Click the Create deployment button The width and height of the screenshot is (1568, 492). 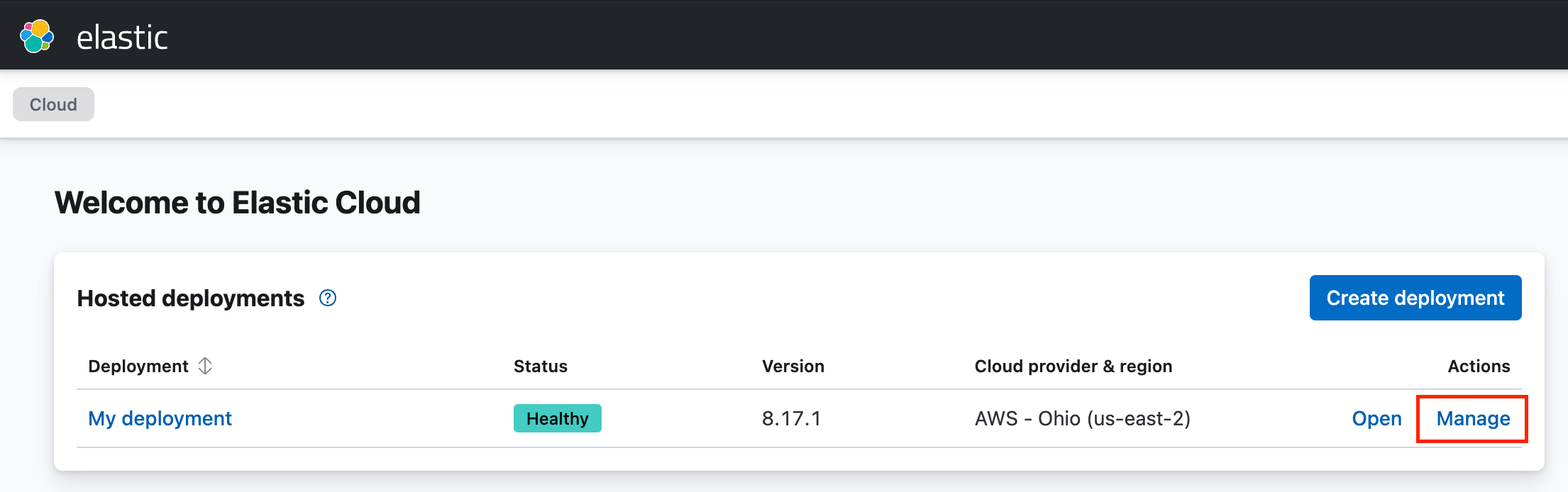click(x=1415, y=298)
